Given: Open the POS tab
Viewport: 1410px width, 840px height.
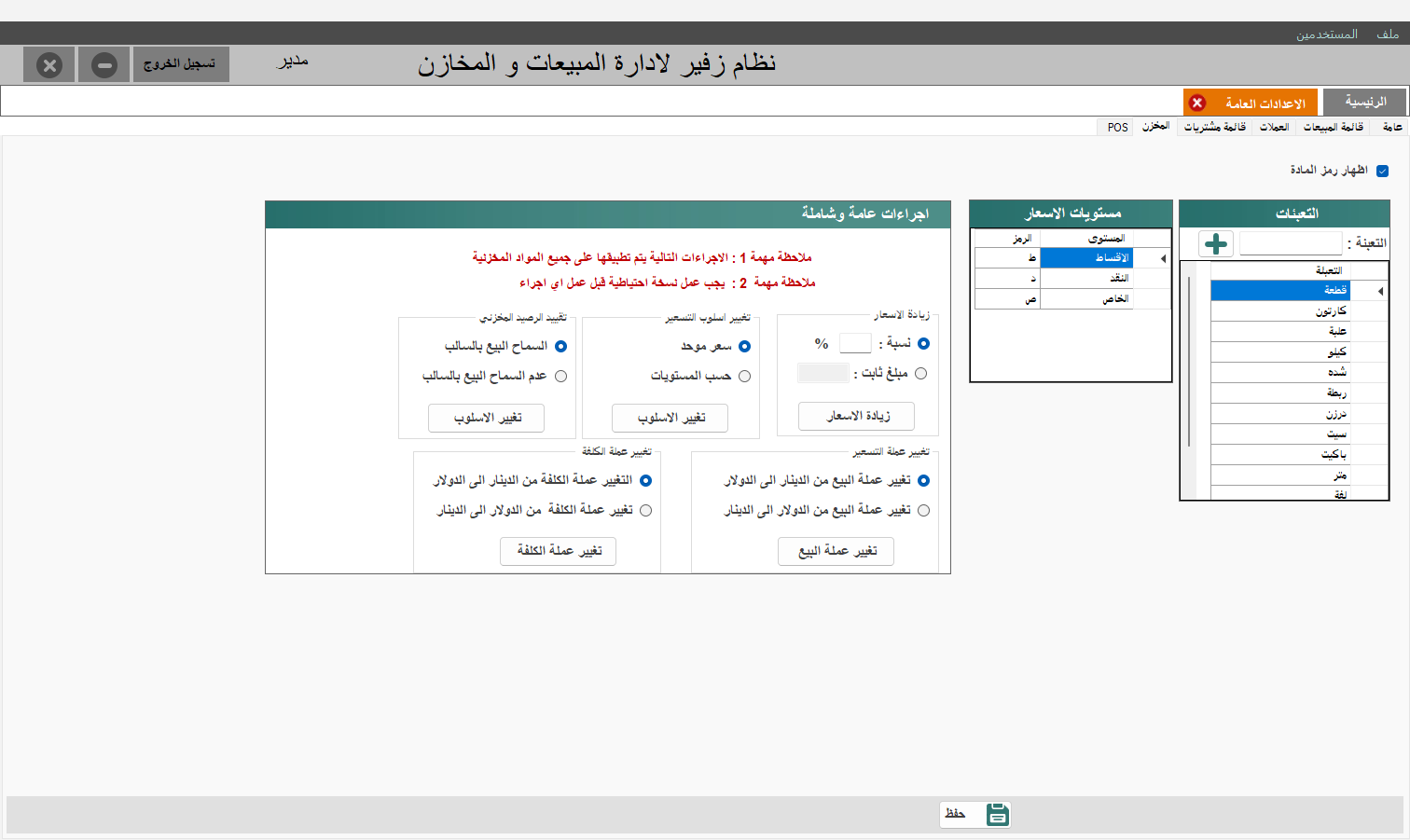Looking at the screenshot, I should pos(1117,127).
